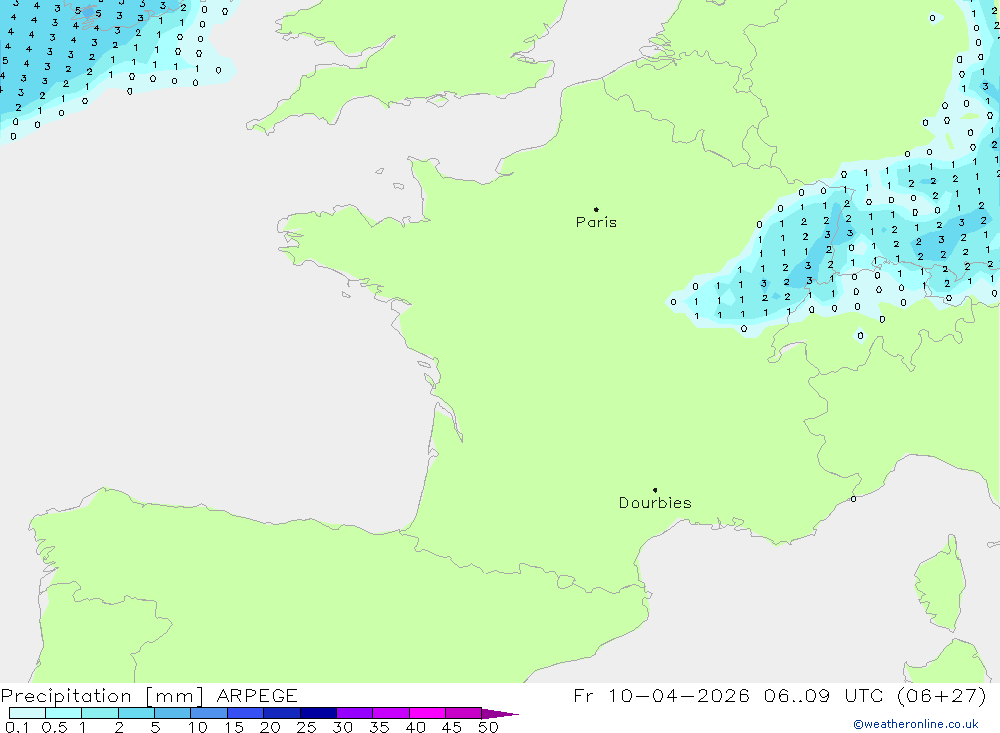This screenshot has height=733, width=1000.
Task: Select the 0.5–1 mm legend swatch
Action: pos(63,713)
